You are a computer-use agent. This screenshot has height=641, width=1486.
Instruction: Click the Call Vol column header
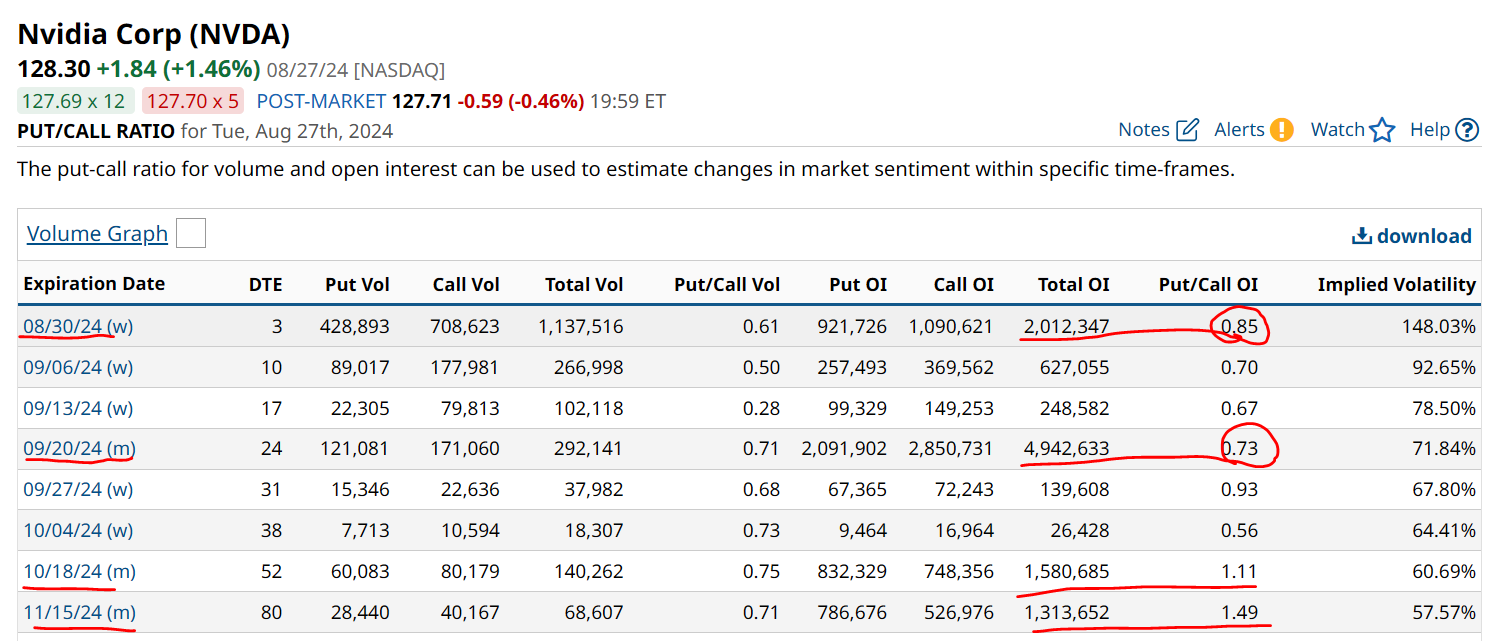pos(466,285)
